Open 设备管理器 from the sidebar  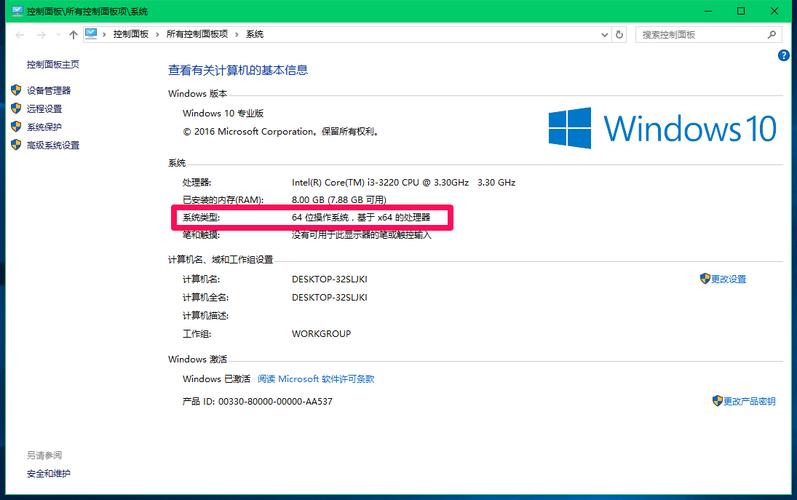[49, 90]
